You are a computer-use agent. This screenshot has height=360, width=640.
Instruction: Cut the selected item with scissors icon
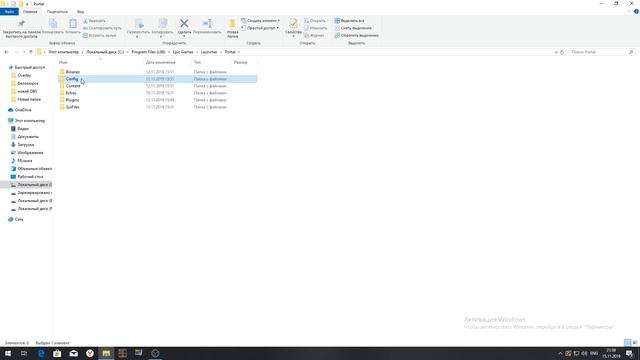94,21
